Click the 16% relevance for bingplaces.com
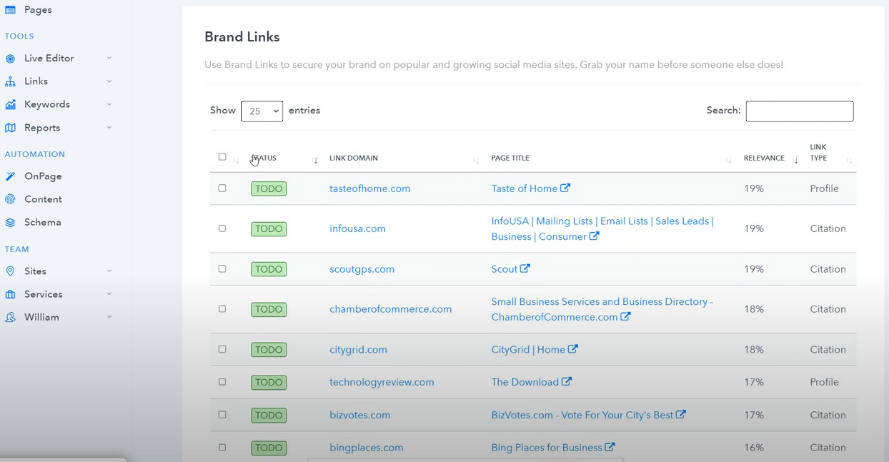The width and height of the screenshot is (889, 462). (753, 447)
